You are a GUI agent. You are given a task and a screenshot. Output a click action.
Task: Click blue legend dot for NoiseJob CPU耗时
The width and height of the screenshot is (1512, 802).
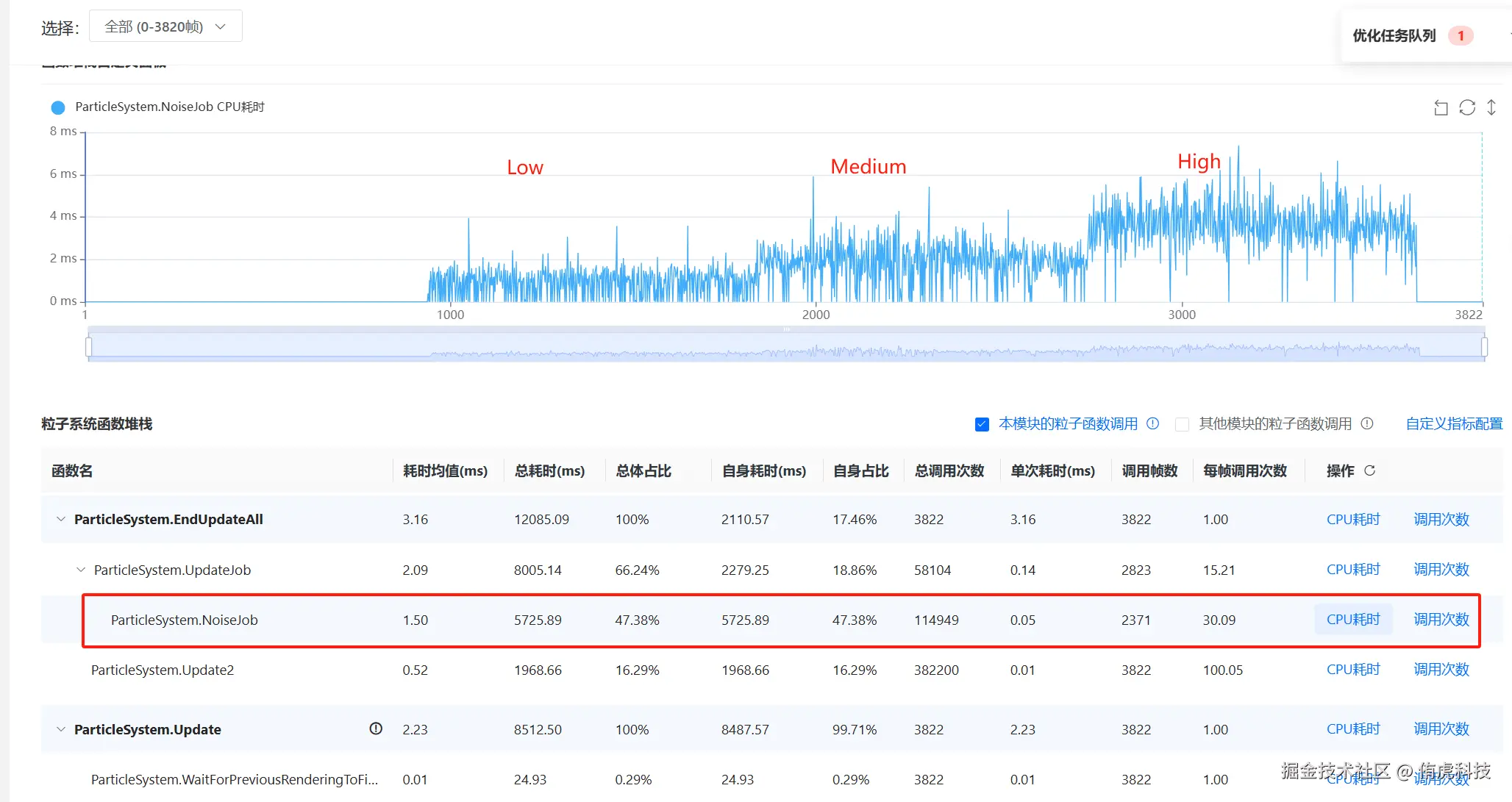point(58,107)
